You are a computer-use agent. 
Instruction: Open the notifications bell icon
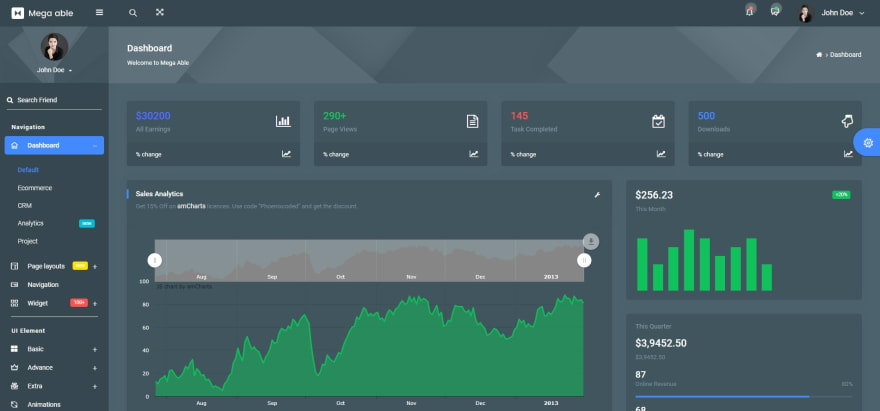point(749,12)
